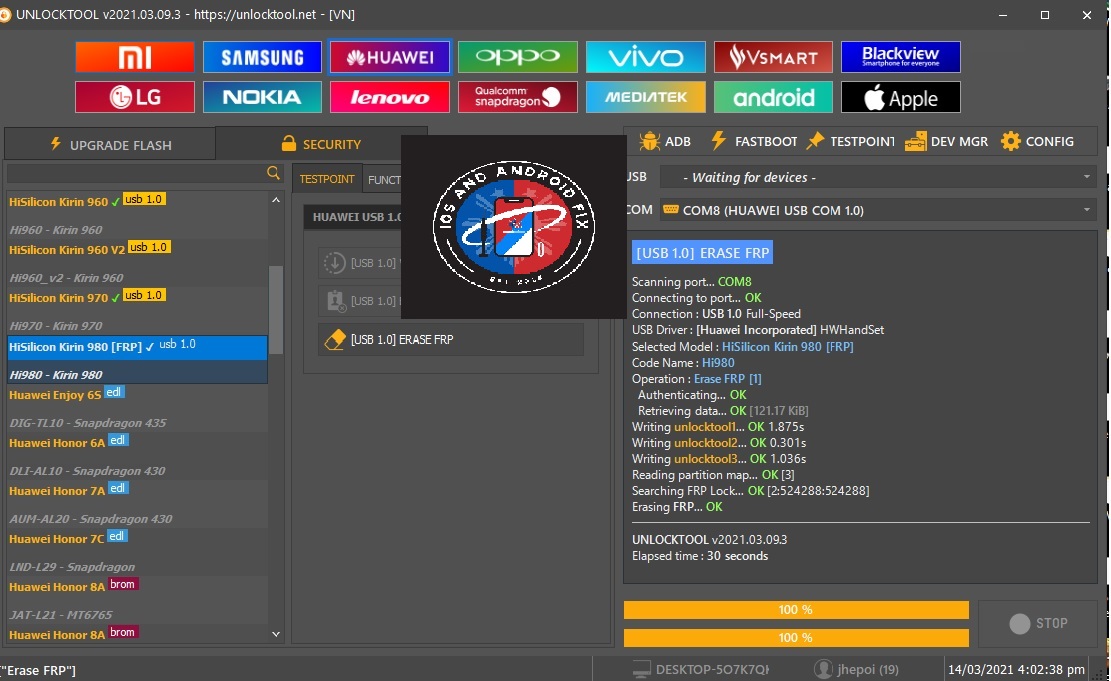Switch to the SECURITY tab

tap(321, 144)
